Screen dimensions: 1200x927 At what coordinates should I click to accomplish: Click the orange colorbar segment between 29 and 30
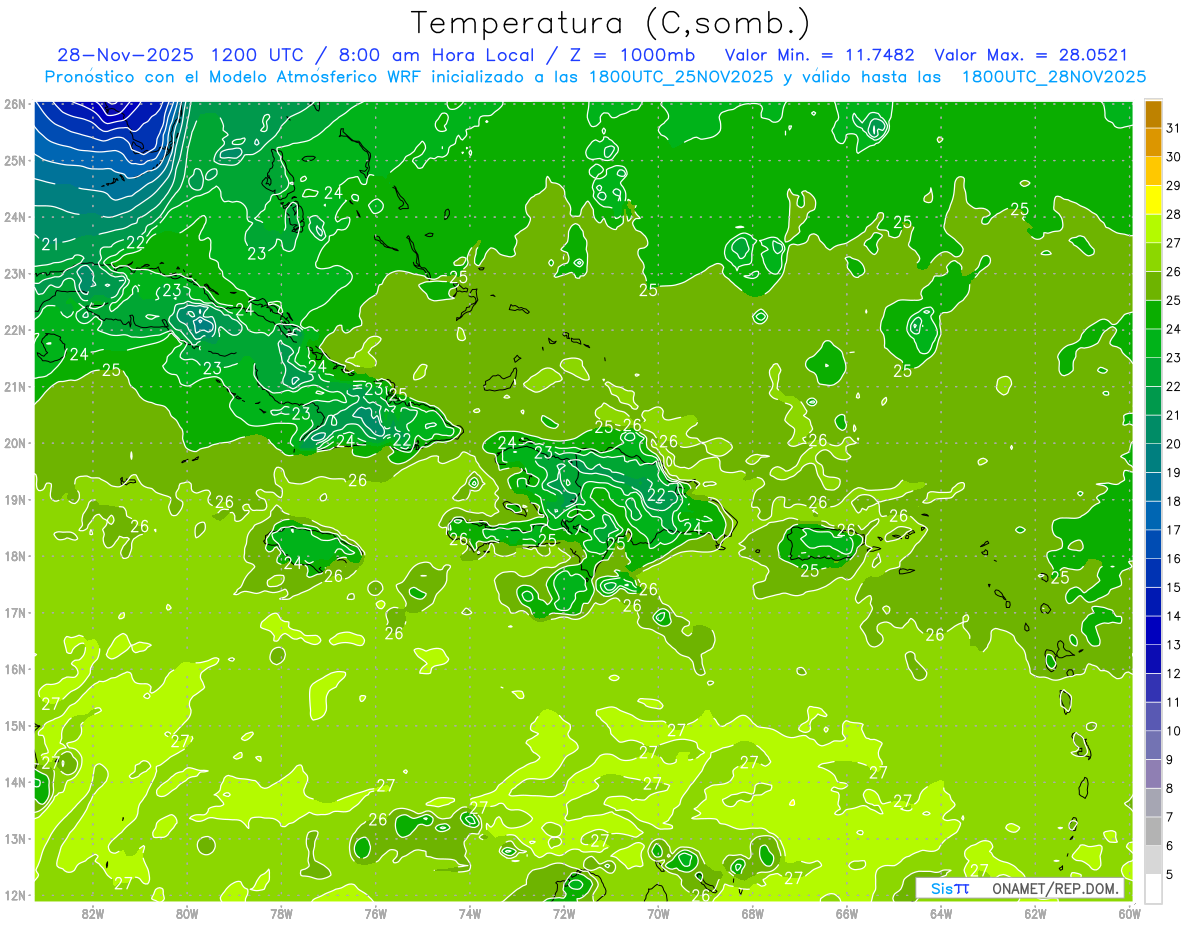pyautogui.click(x=1153, y=171)
